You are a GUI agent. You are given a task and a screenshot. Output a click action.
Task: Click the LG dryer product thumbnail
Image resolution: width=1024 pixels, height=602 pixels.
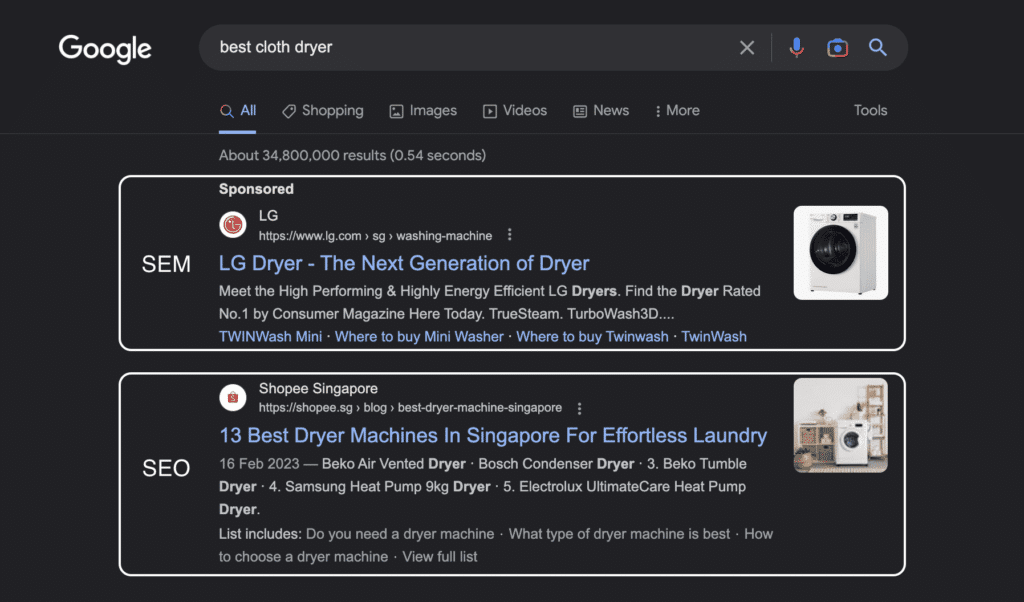tap(840, 252)
